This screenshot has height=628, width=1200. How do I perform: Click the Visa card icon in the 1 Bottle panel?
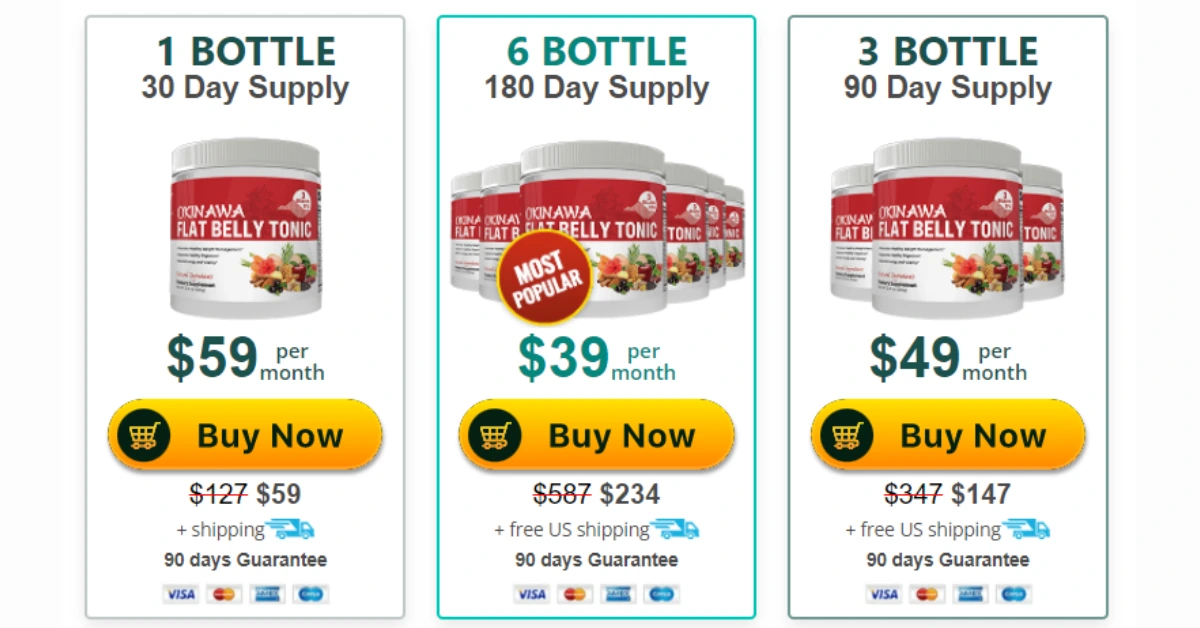(180, 594)
